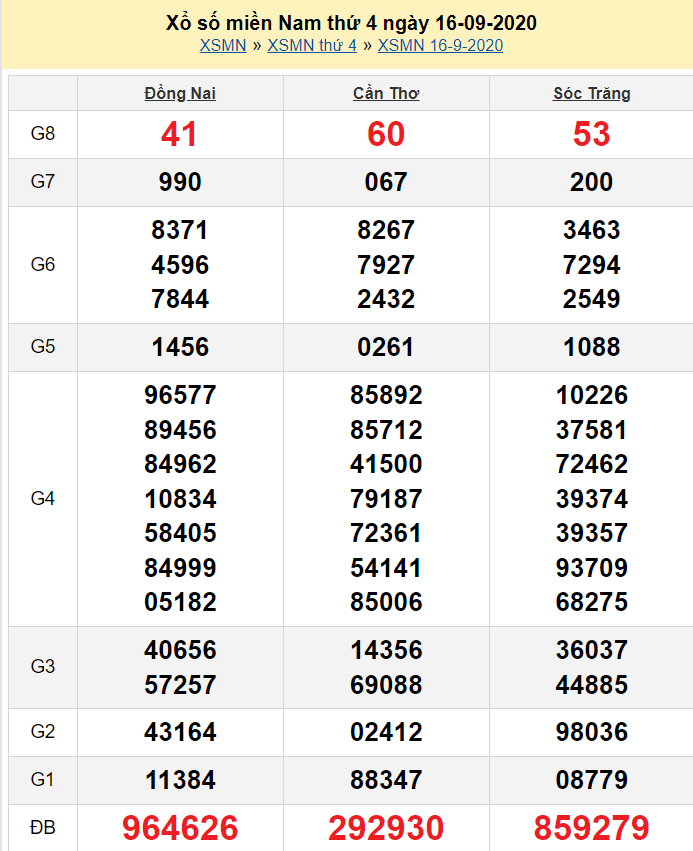Select the Cần Thơ G2 number 02412

(x=386, y=732)
